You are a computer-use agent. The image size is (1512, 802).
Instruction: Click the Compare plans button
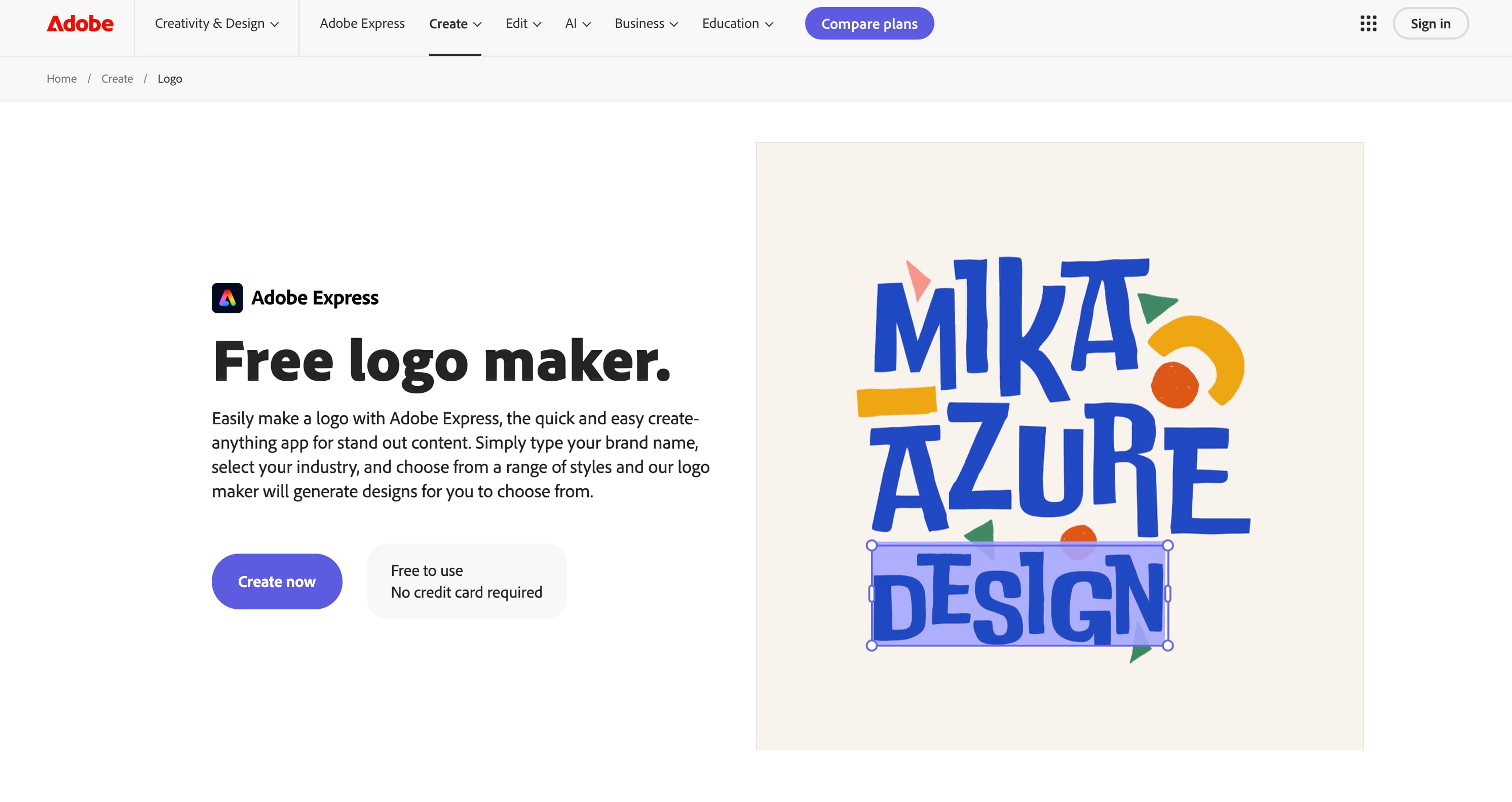(x=870, y=23)
